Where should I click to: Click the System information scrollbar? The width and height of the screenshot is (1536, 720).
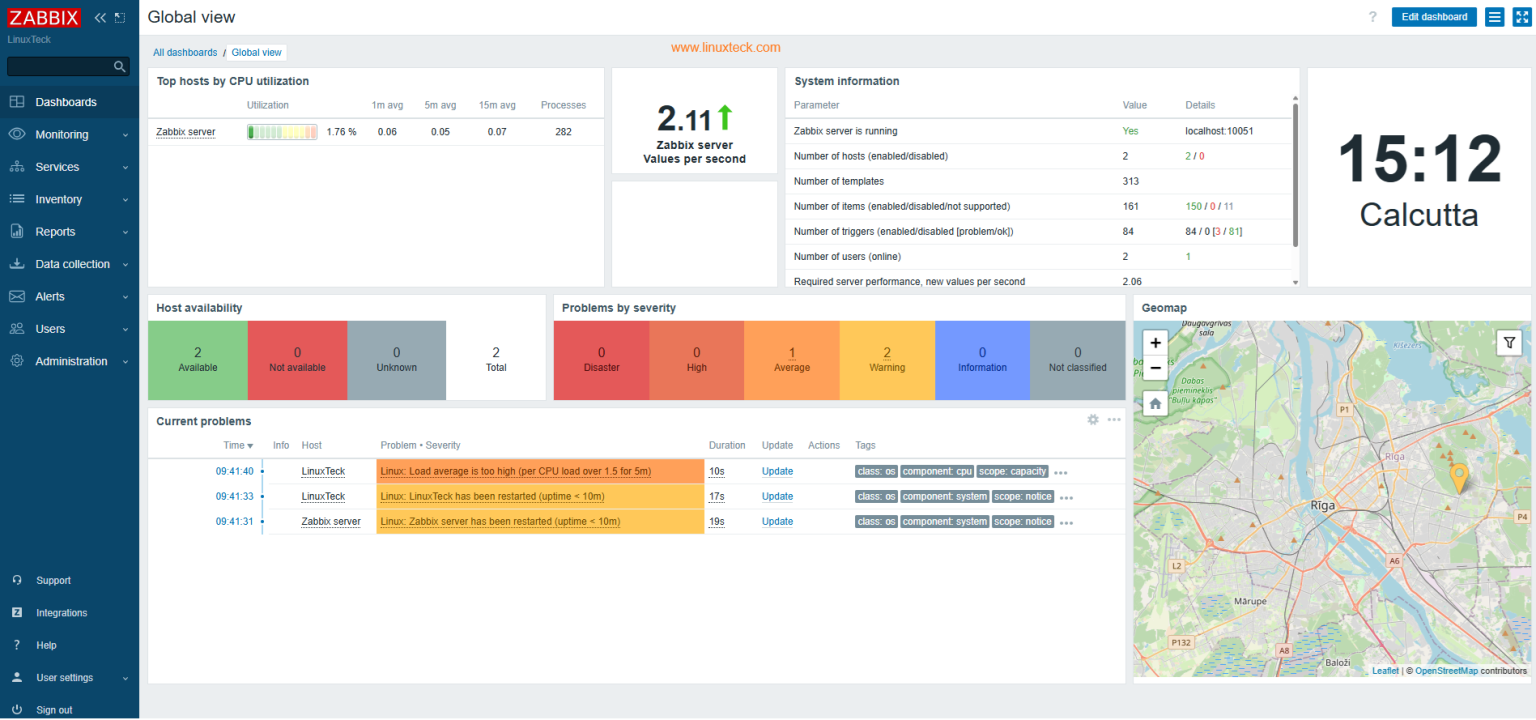(x=1295, y=175)
